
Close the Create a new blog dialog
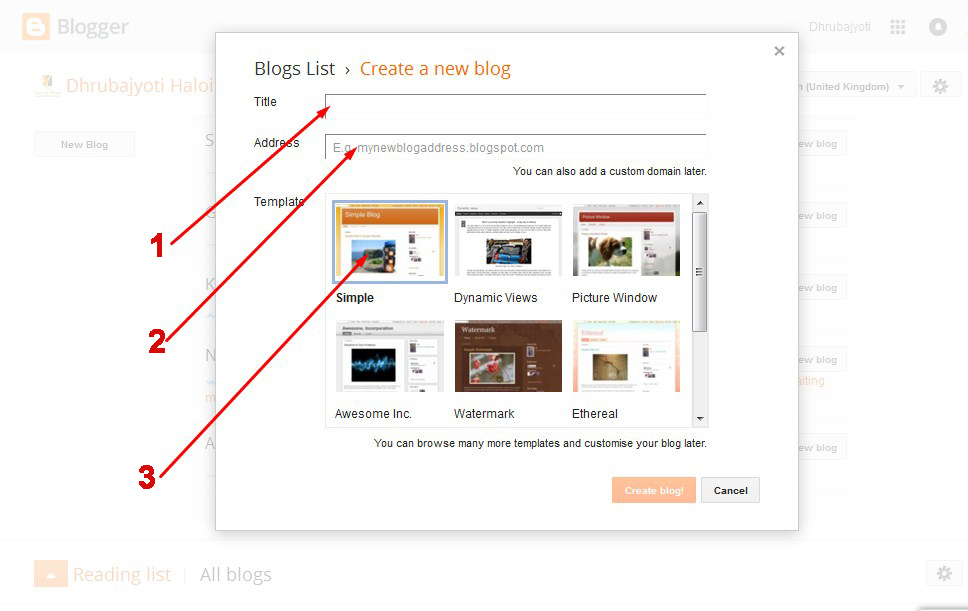[x=779, y=51]
